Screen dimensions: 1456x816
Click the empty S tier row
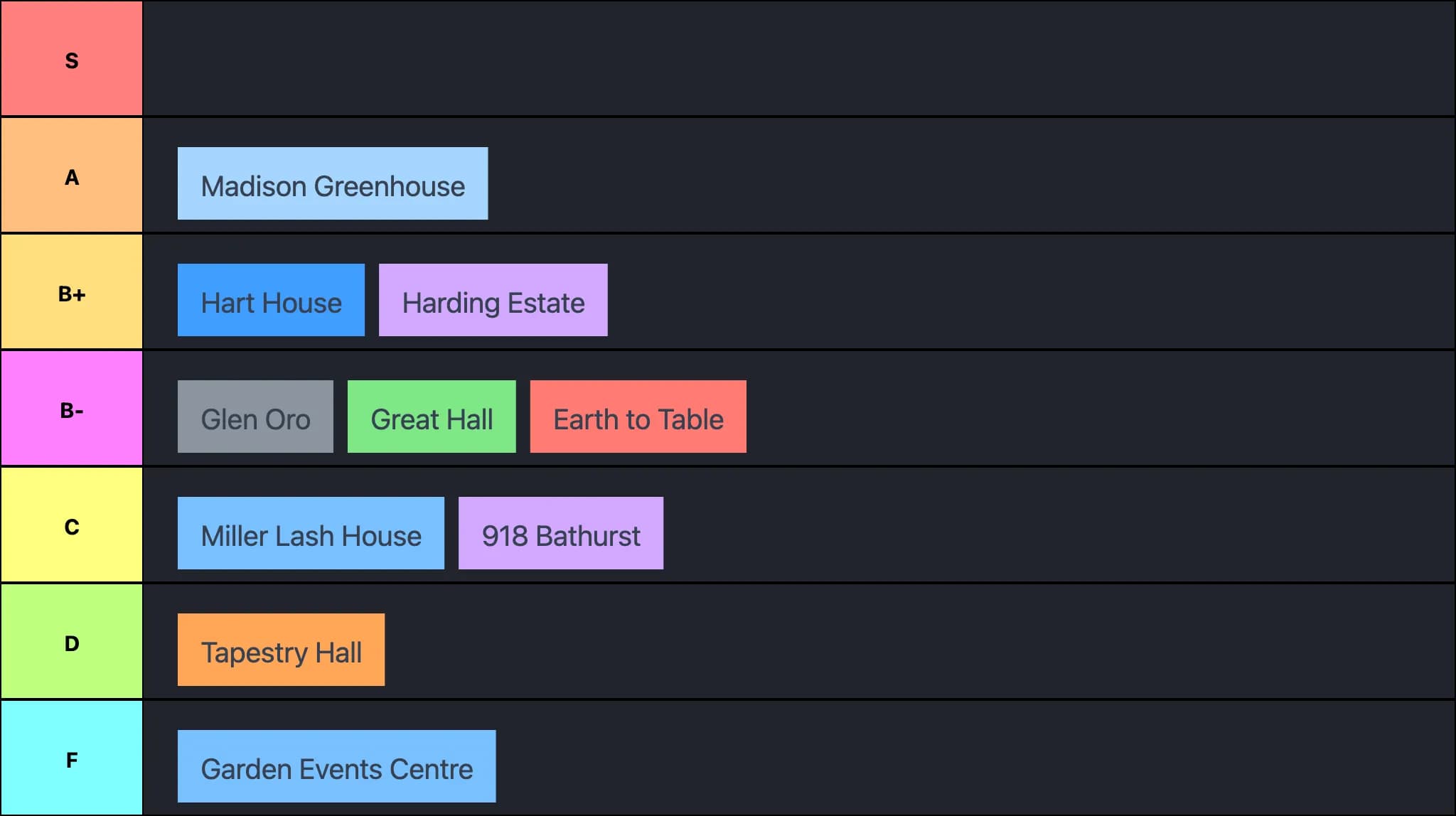[796, 59]
